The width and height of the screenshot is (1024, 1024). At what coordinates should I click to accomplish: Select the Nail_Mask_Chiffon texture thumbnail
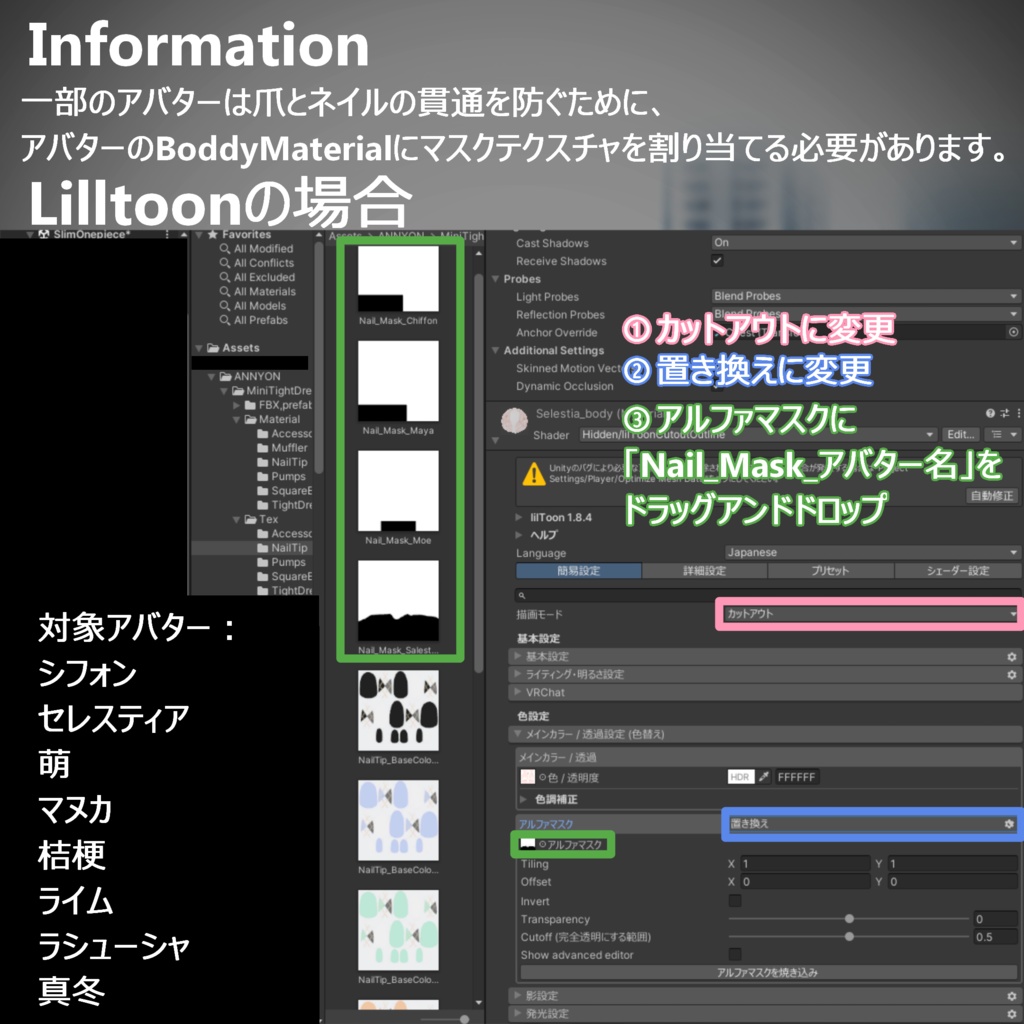tap(398, 279)
